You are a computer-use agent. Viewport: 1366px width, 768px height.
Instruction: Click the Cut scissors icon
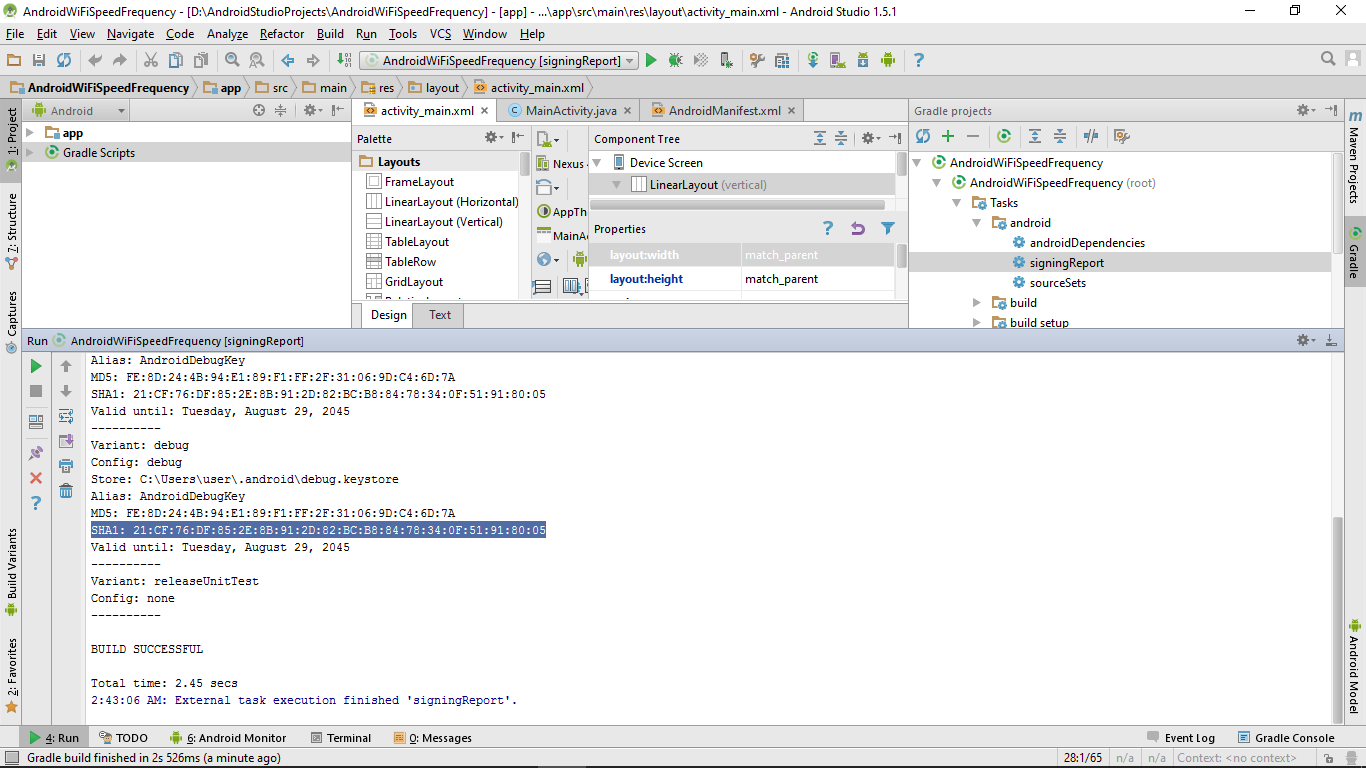click(x=151, y=60)
